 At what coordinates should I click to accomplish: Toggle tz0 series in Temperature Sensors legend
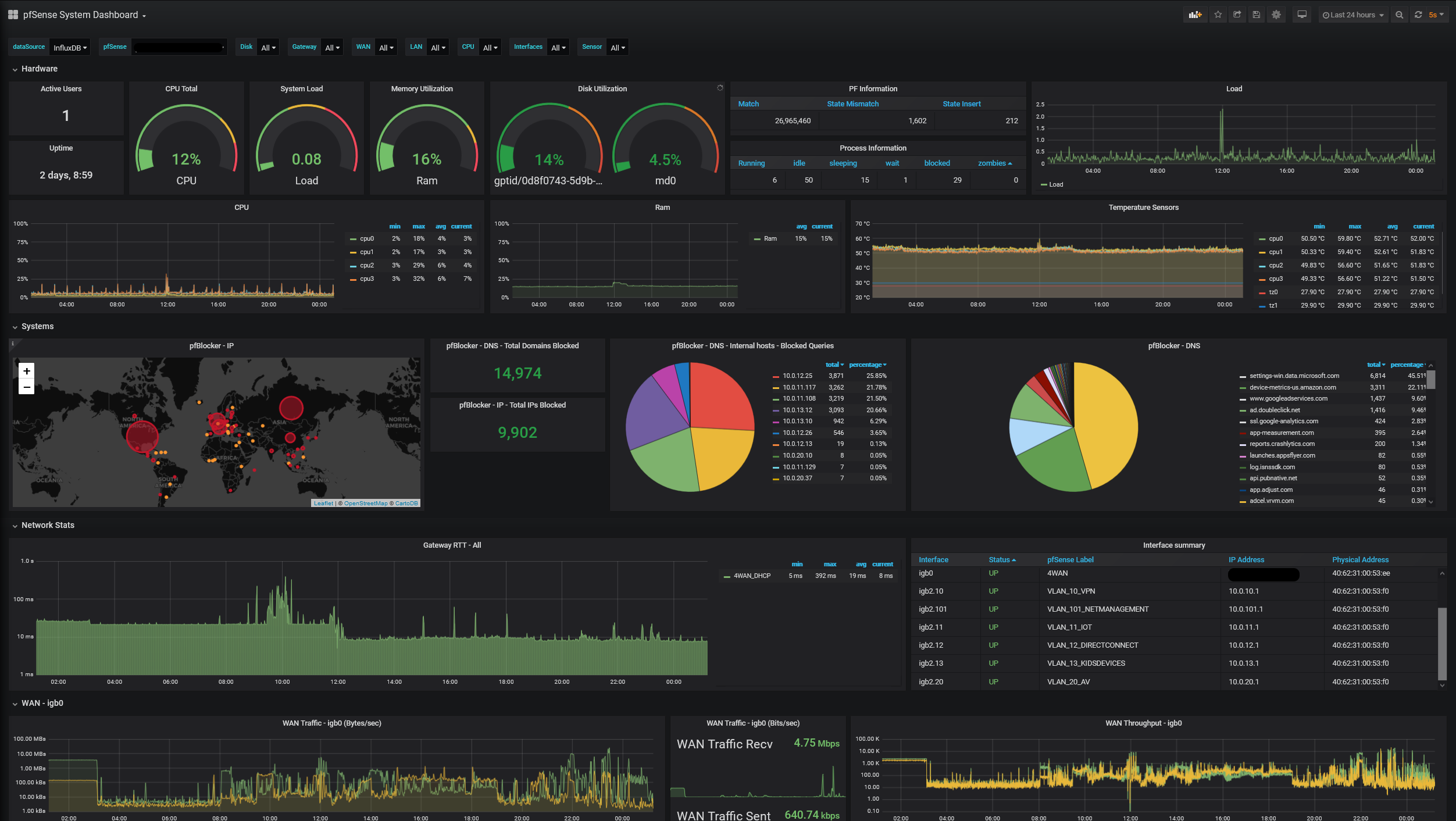click(x=1273, y=292)
